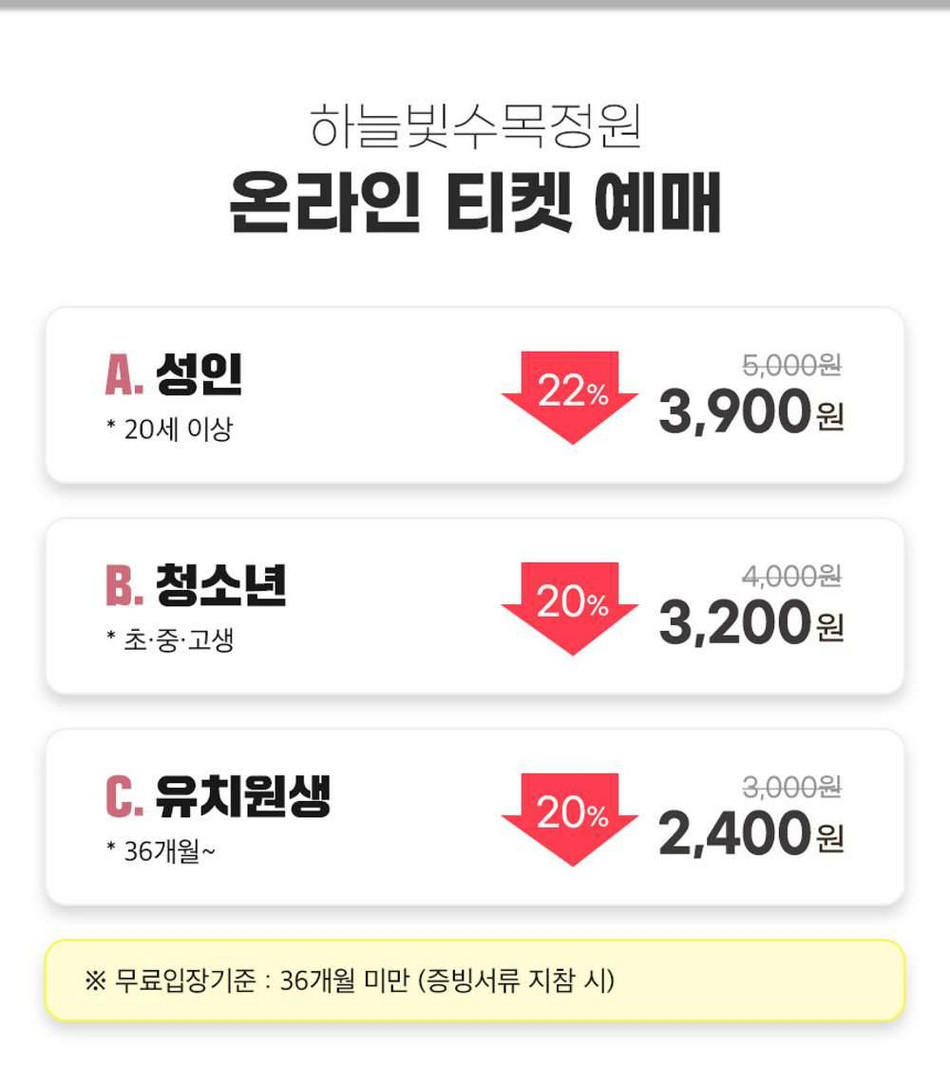Image resolution: width=950 pixels, height=1066 pixels.
Task: Click the 3,900원 adult price
Action: point(751,411)
